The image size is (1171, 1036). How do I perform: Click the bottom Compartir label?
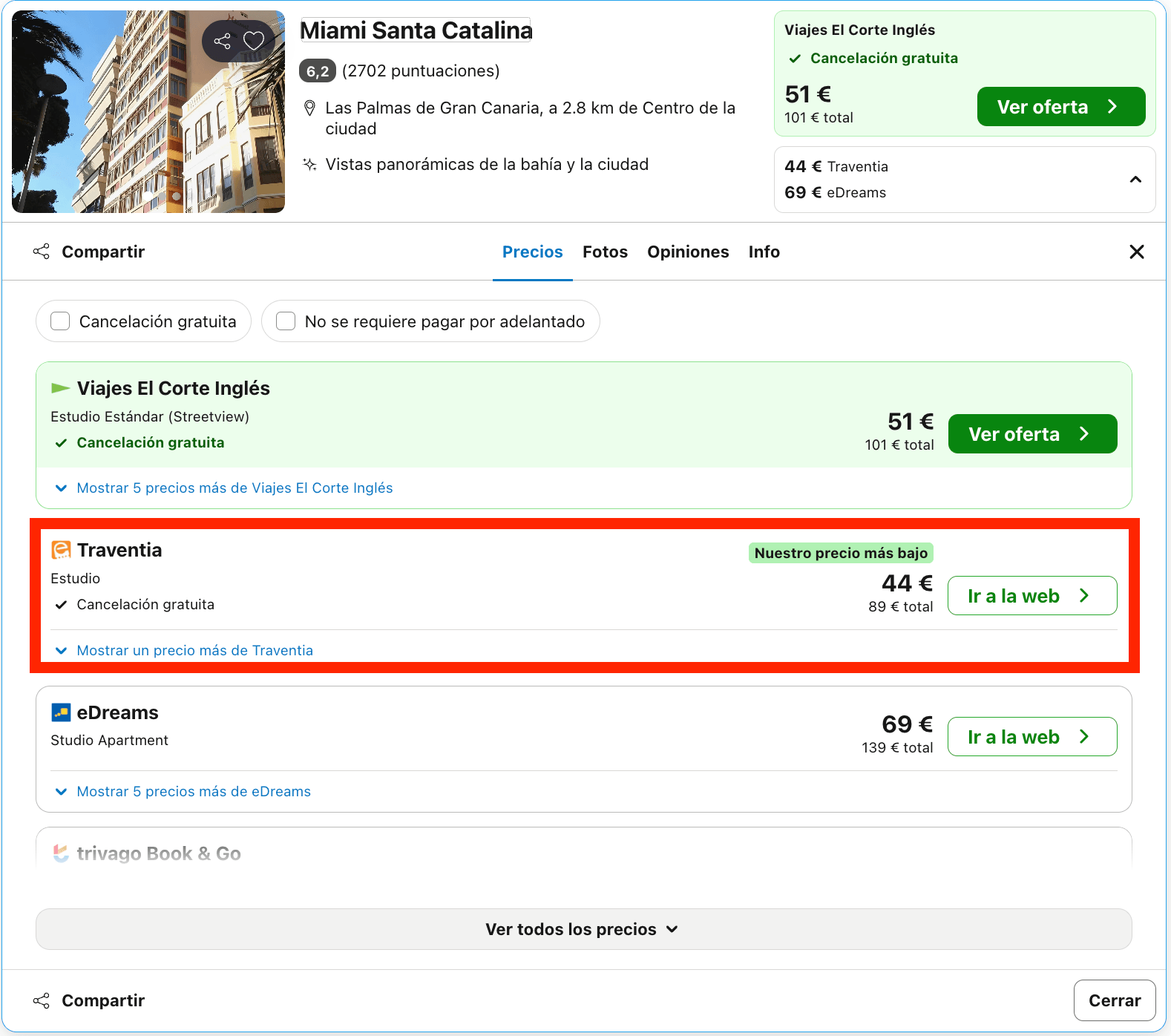pyautogui.click(x=103, y=1000)
